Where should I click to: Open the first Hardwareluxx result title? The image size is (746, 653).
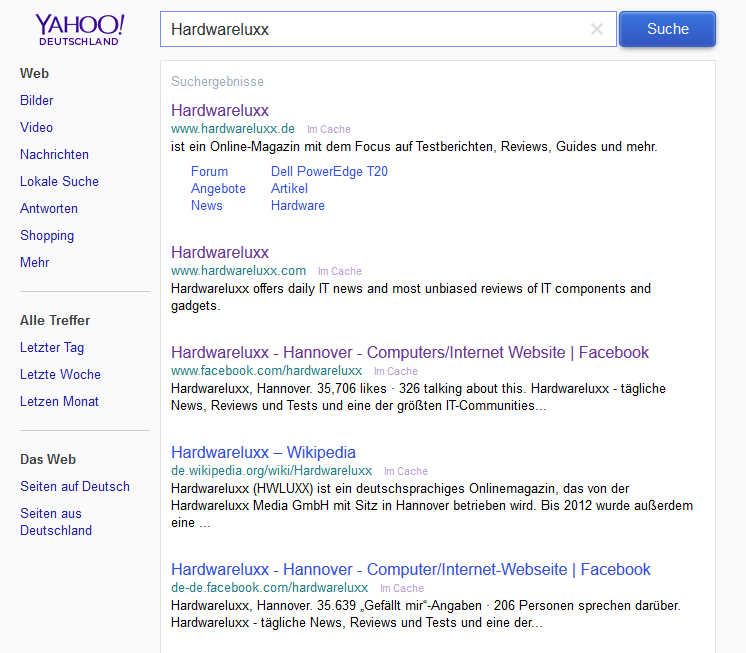220,110
